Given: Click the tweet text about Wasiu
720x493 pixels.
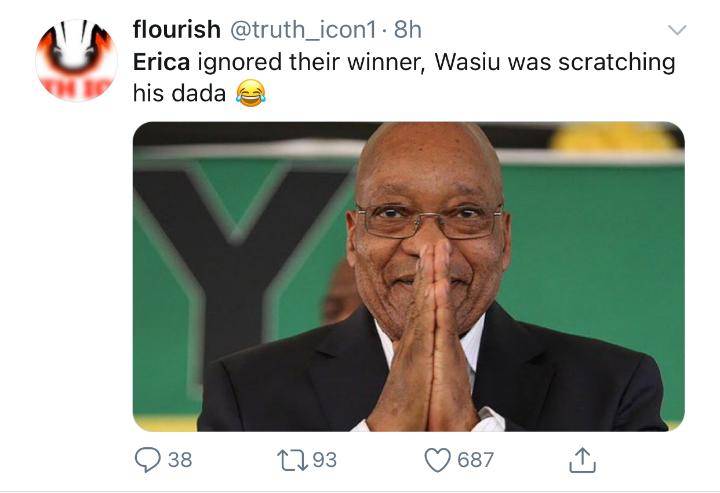Looking at the screenshot, I should [555, 62].
